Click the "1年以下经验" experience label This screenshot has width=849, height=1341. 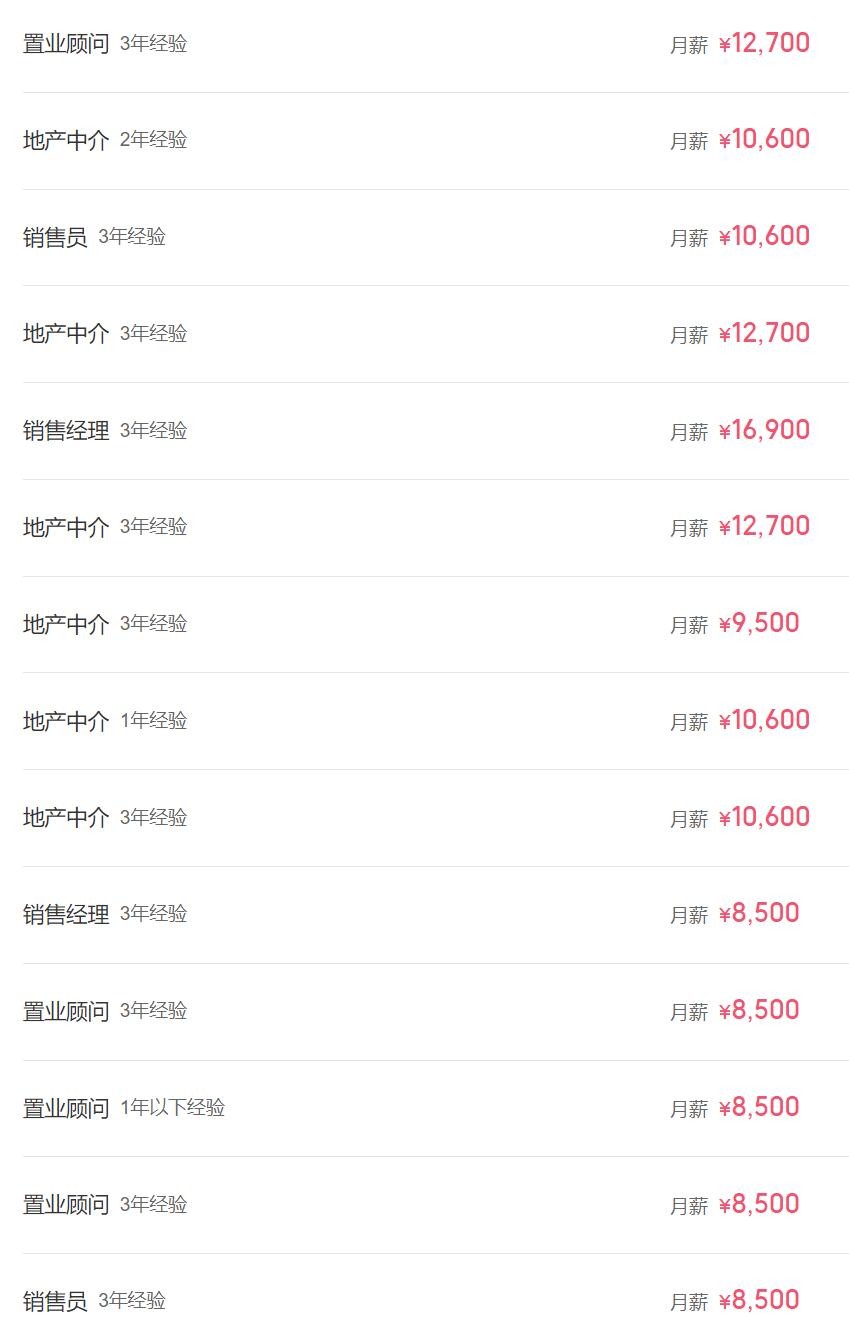pos(172,1108)
